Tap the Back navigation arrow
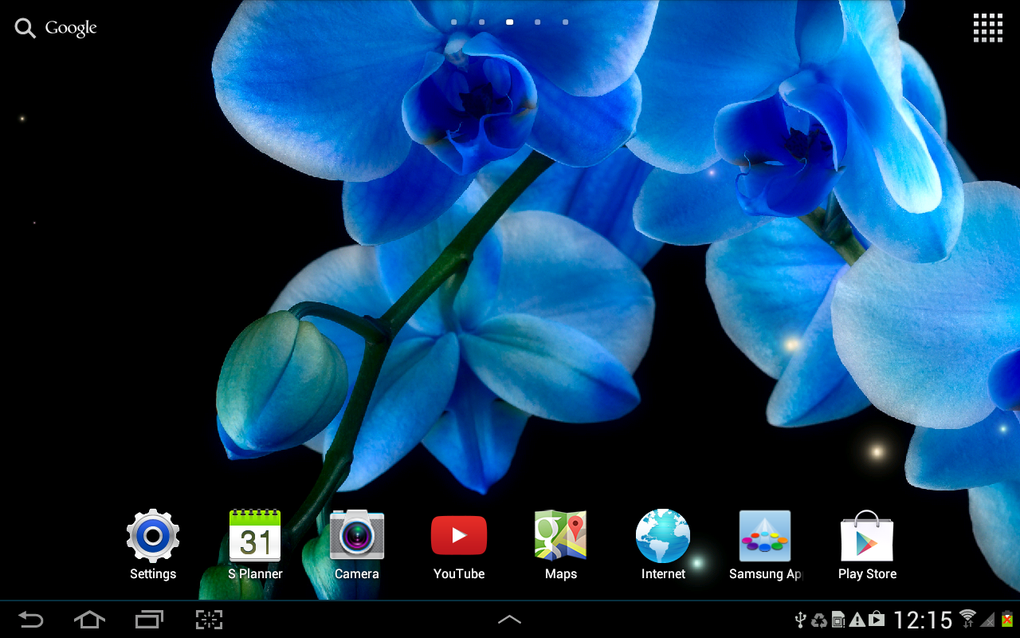Image resolution: width=1020 pixels, height=638 pixels. tap(29, 619)
